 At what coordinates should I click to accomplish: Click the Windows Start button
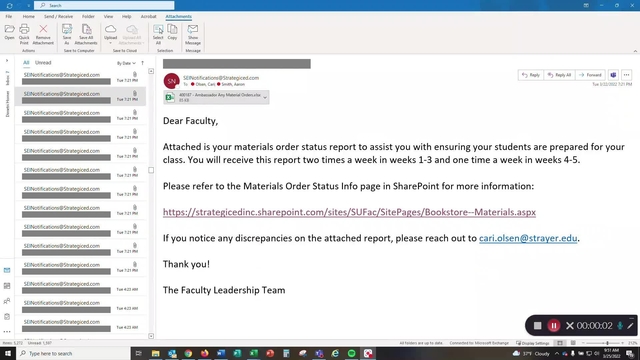pyautogui.click(x=8, y=353)
